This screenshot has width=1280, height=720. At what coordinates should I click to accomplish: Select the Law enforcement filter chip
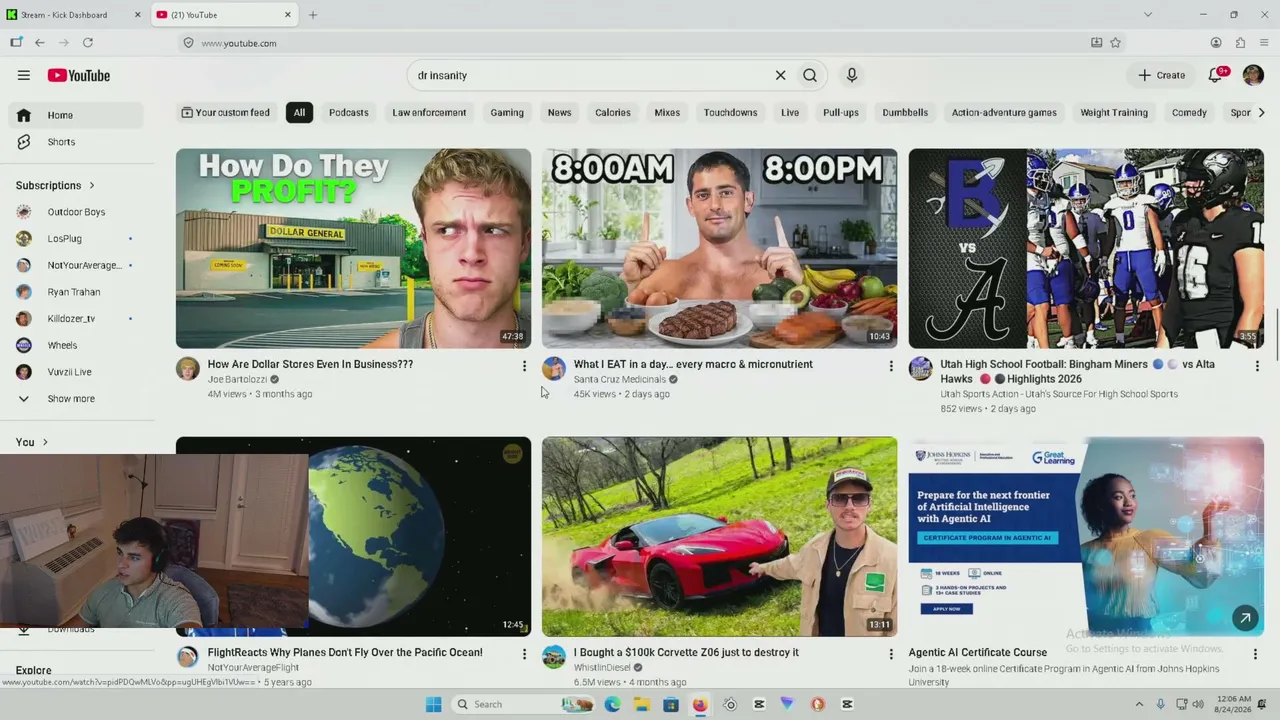click(429, 113)
